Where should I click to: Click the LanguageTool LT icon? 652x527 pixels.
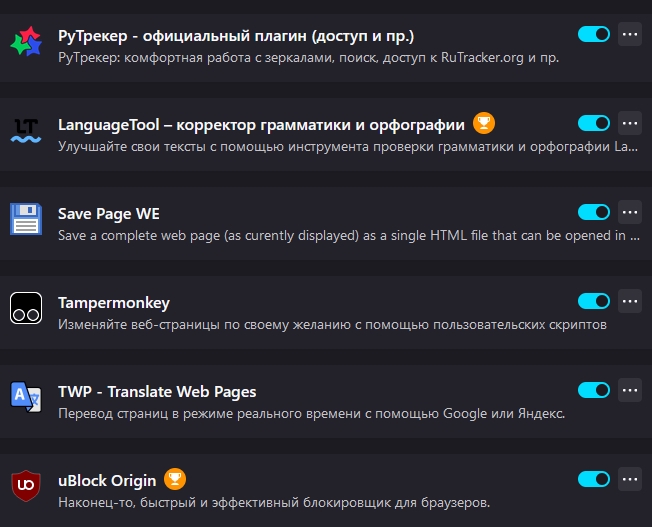coord(26,130)
